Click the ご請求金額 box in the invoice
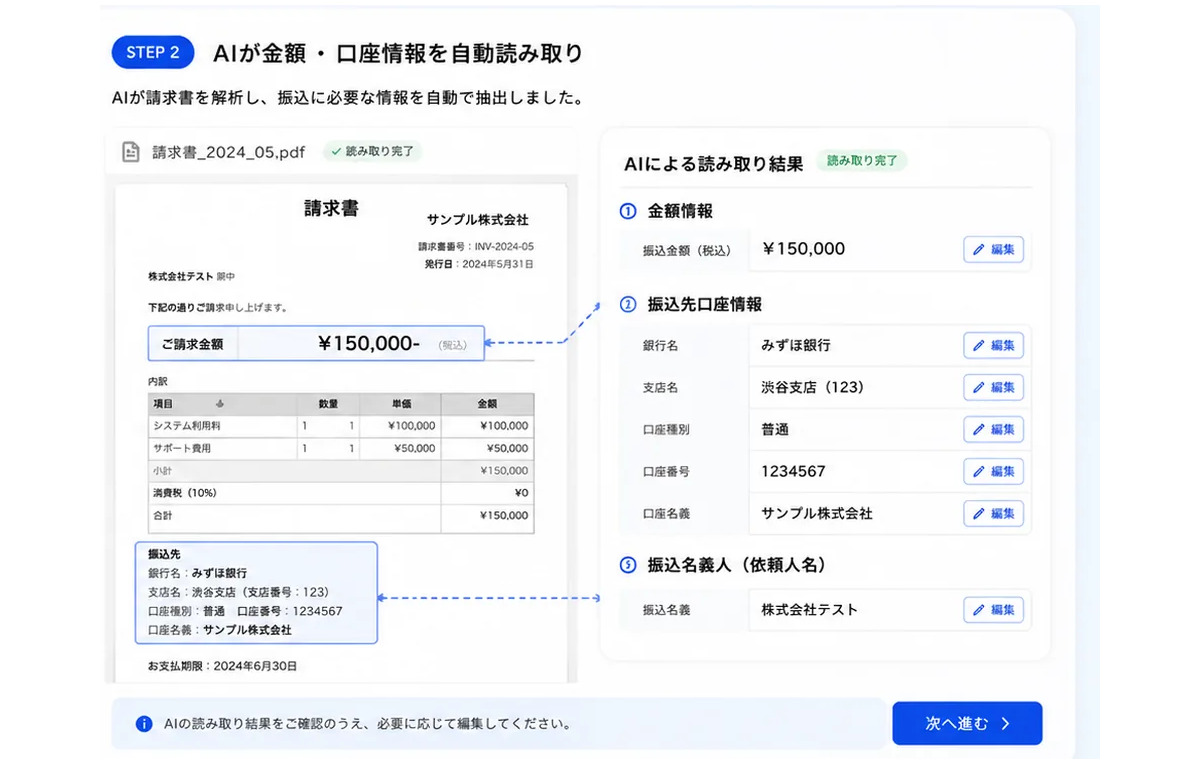Viewport: 1200px width, 780px height. point(316,343)
